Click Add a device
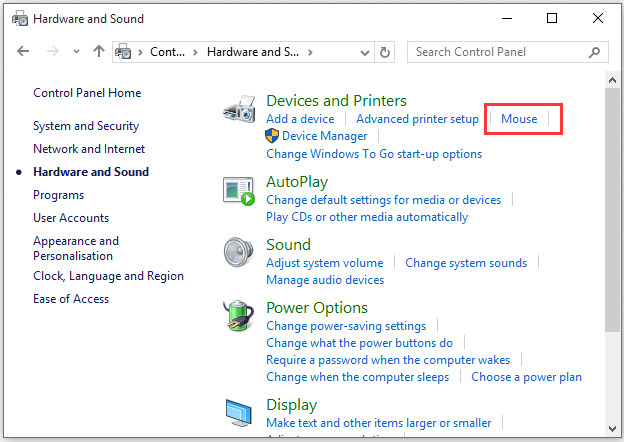Image resolution: width=624 pixels, height=442 pixels. [x=300, y=119]
